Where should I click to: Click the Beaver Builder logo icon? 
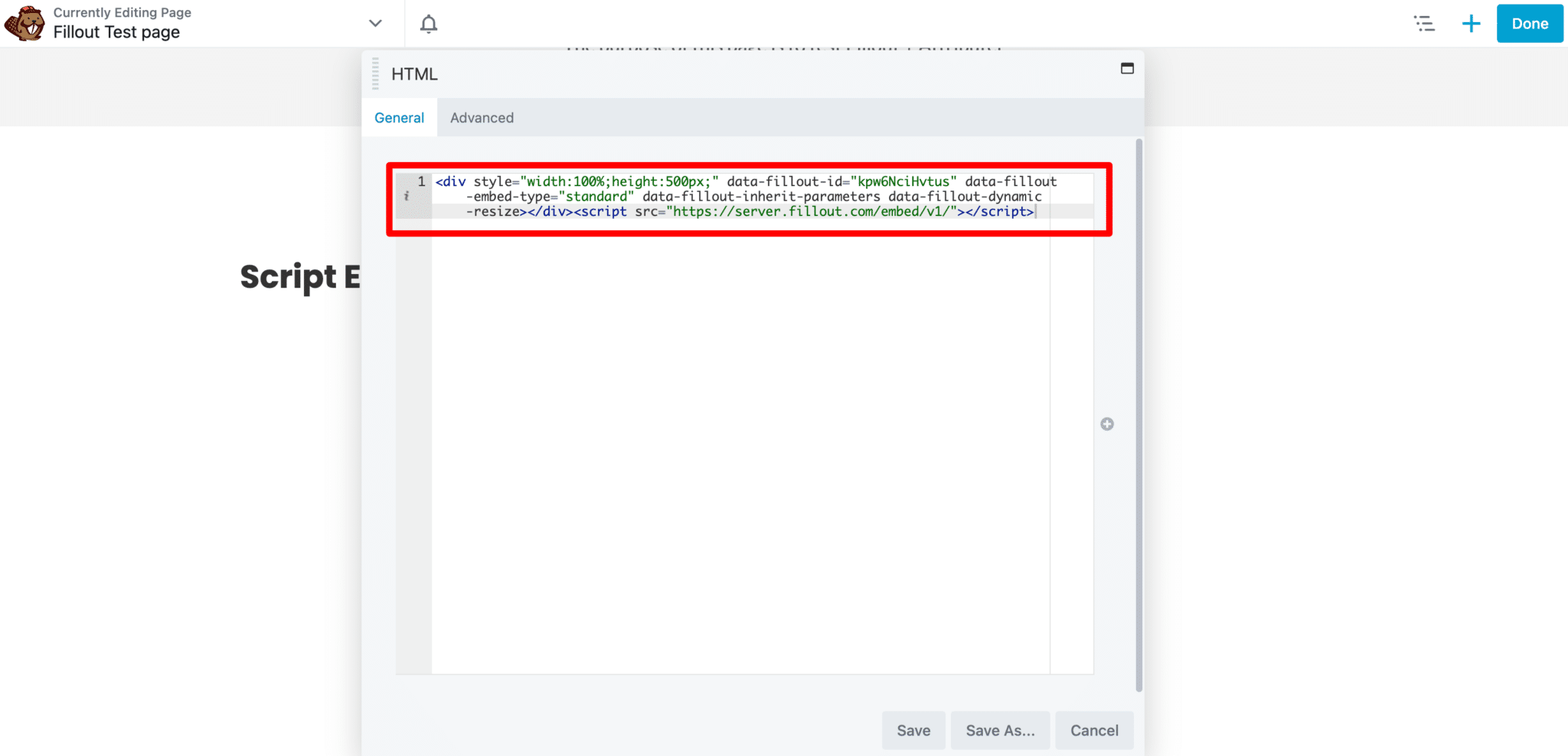[x=24, y=23]
